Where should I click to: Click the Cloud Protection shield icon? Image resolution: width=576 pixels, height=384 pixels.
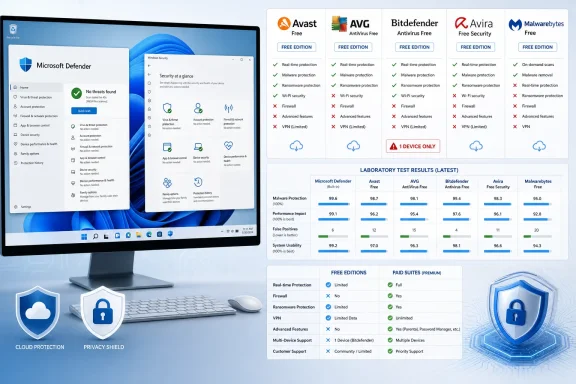click(x=37, y=313)
